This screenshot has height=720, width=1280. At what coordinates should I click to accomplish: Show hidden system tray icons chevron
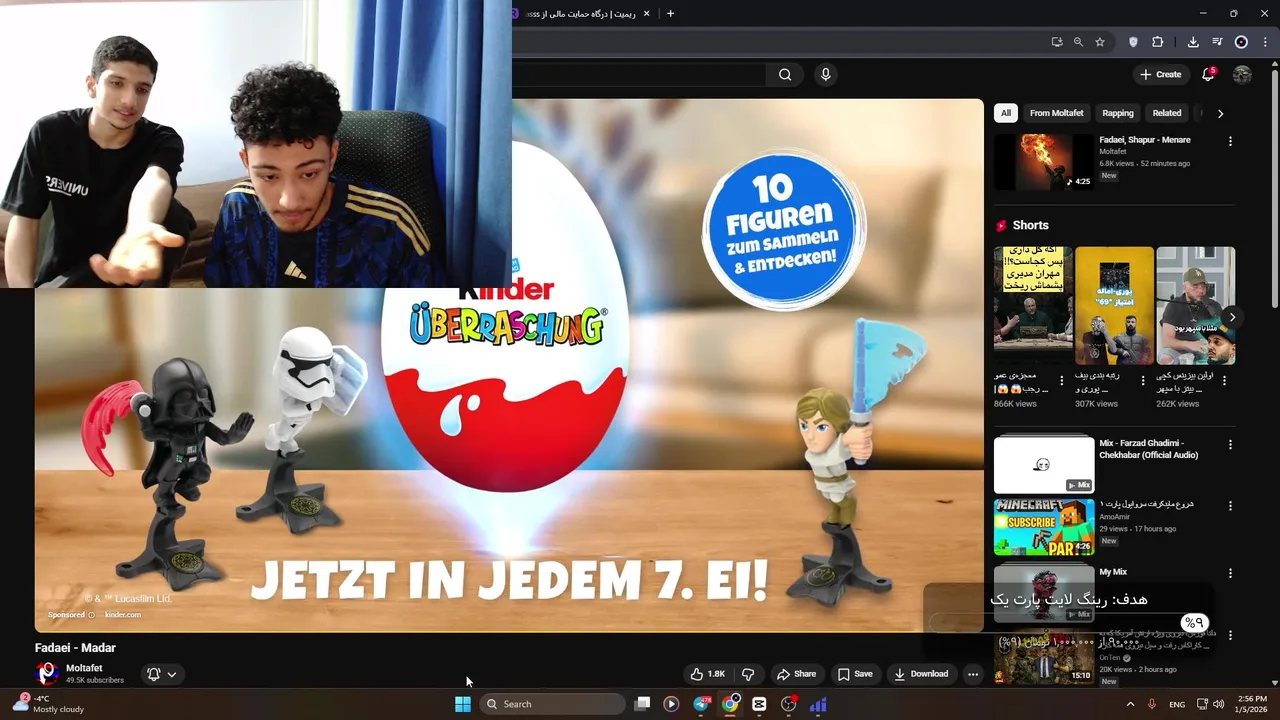(x=1130, y=704)
